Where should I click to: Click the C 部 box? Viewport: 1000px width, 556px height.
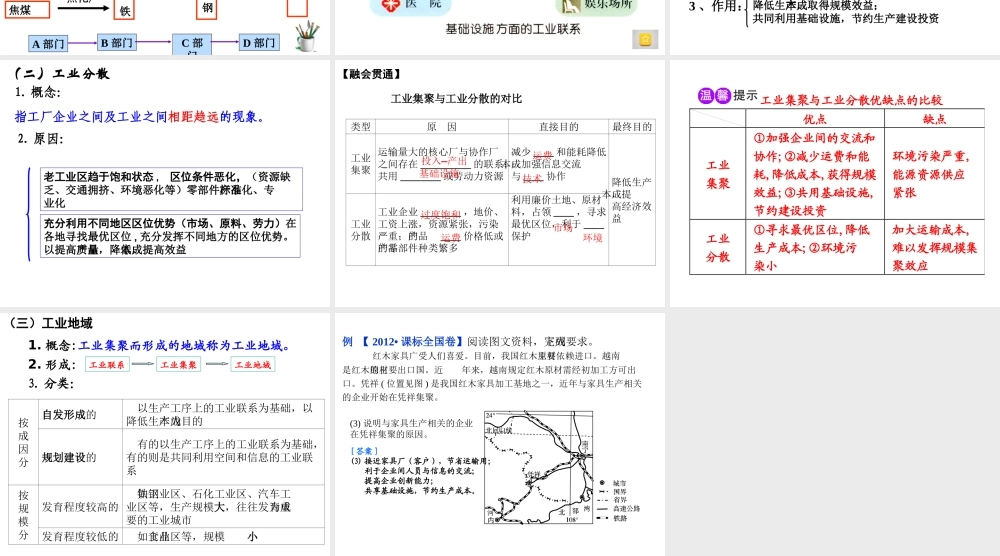[x=192, y=44]
